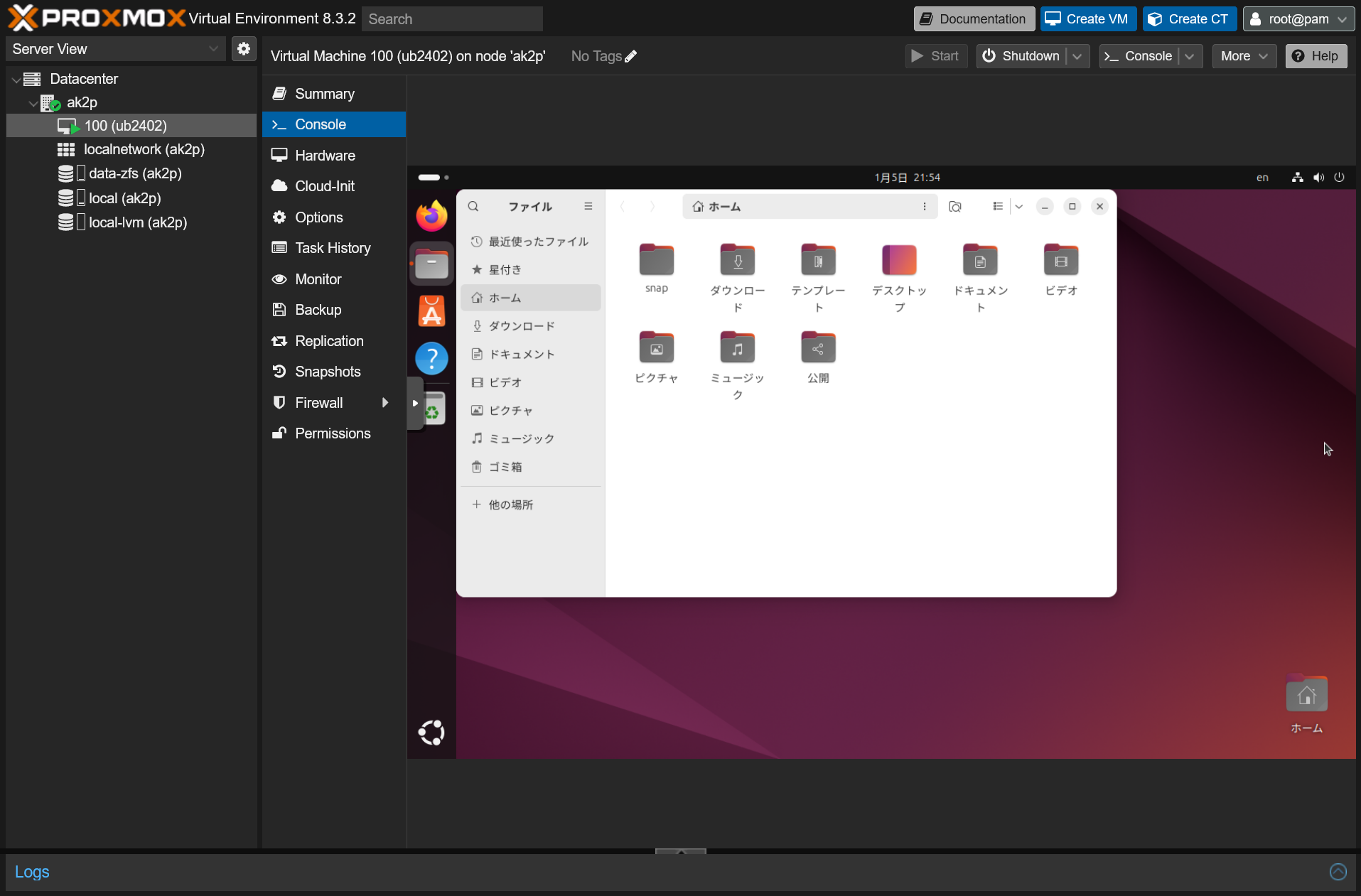Switch to the Summary tab of VM 100
The image size is (1361, 896).
click(324, 93)
